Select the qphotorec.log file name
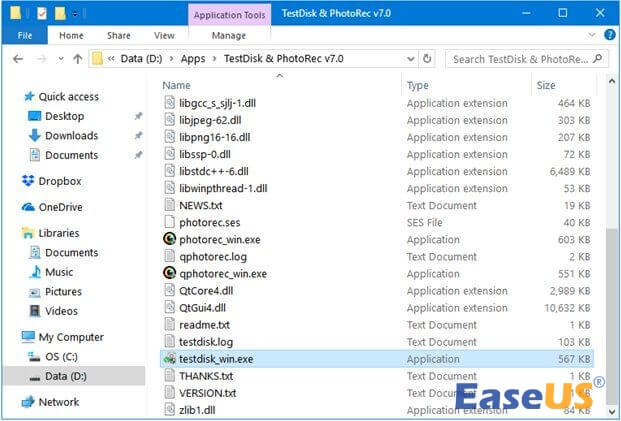The width and height of the screenshot is (621, 421). 213,257
